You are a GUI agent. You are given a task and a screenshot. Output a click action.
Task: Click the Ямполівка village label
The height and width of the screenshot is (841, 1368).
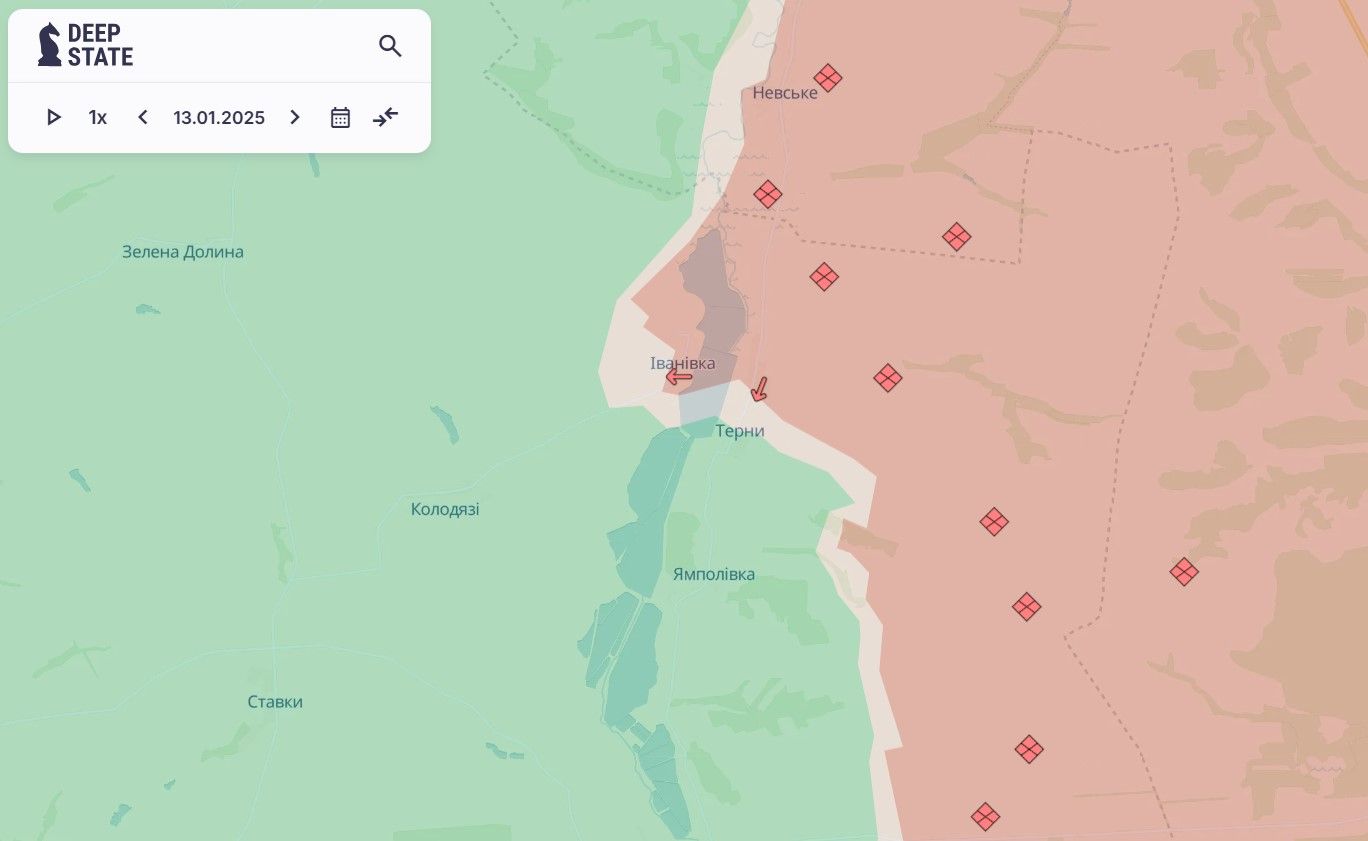(x=714, y=575)
